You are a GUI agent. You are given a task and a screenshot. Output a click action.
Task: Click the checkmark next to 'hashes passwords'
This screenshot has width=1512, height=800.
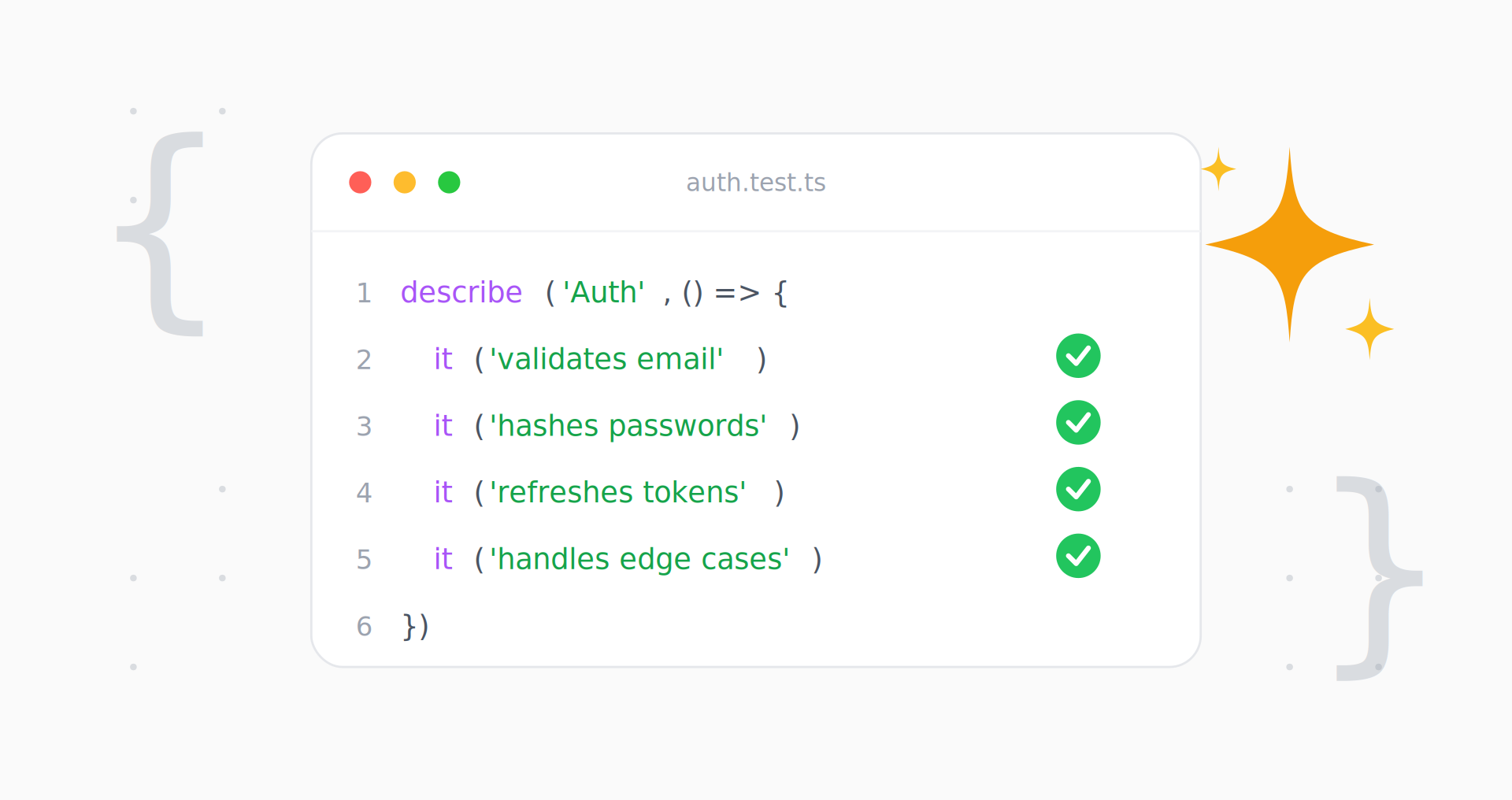pos(1077,423)
